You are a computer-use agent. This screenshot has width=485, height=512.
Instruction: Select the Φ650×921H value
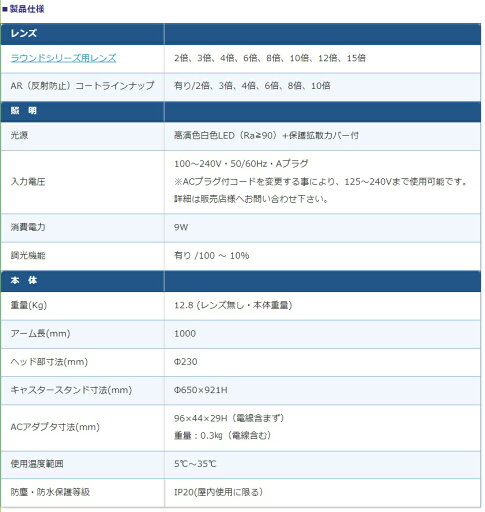[x=201, y=390]
